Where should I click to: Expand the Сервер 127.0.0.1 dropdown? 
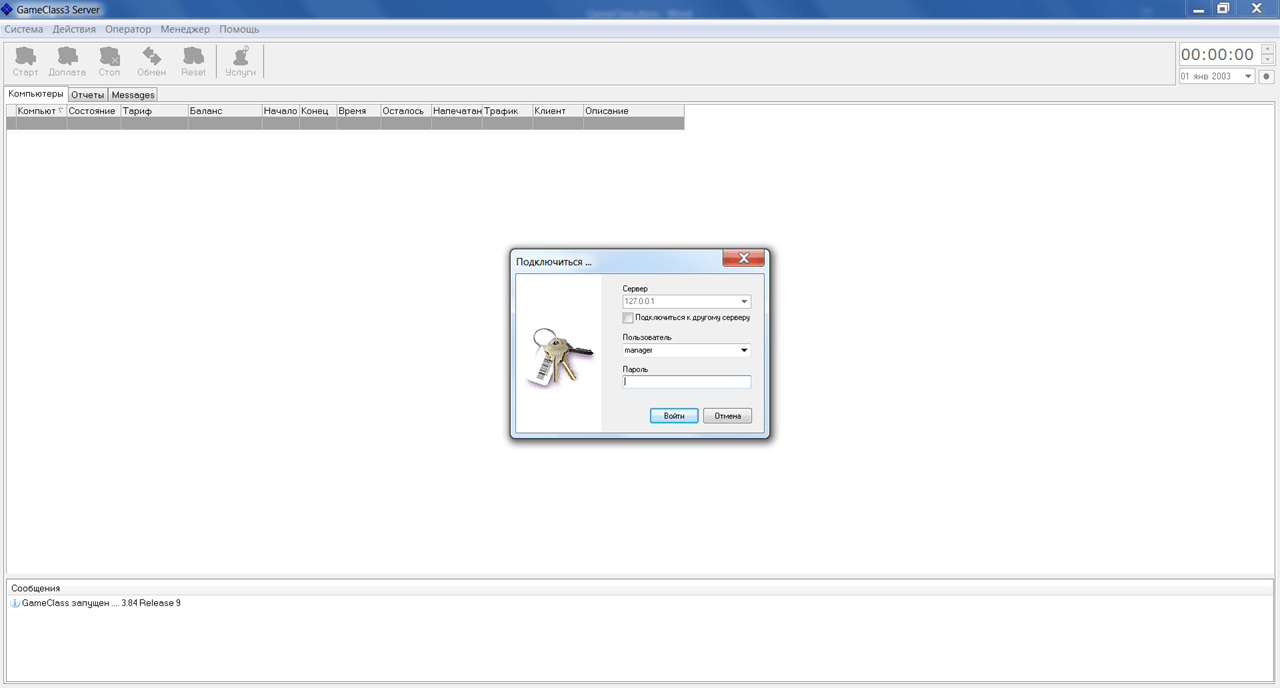(x=744, y=301)
